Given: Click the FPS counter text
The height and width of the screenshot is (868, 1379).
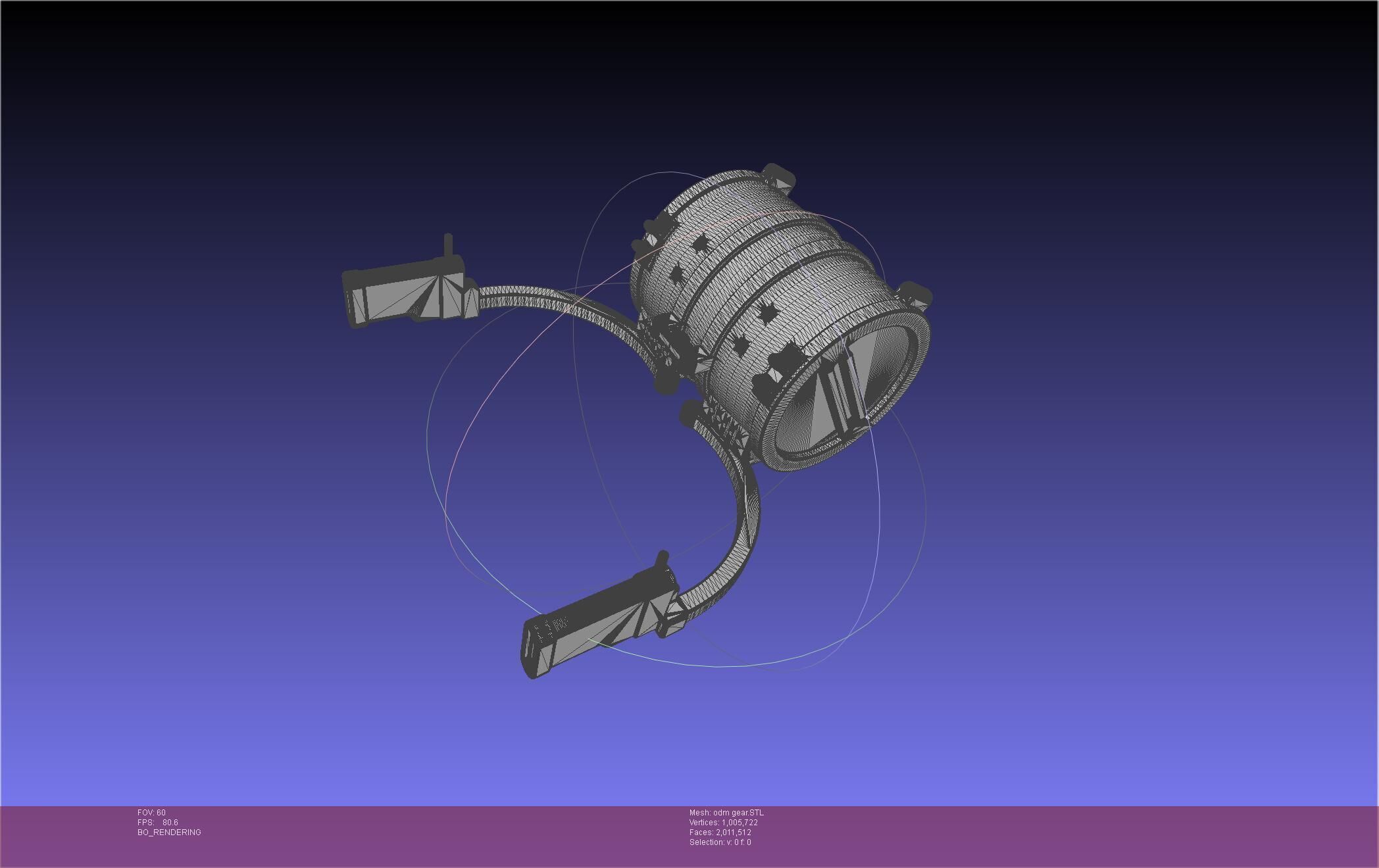Looking at the screenshot, I should 157,823.
